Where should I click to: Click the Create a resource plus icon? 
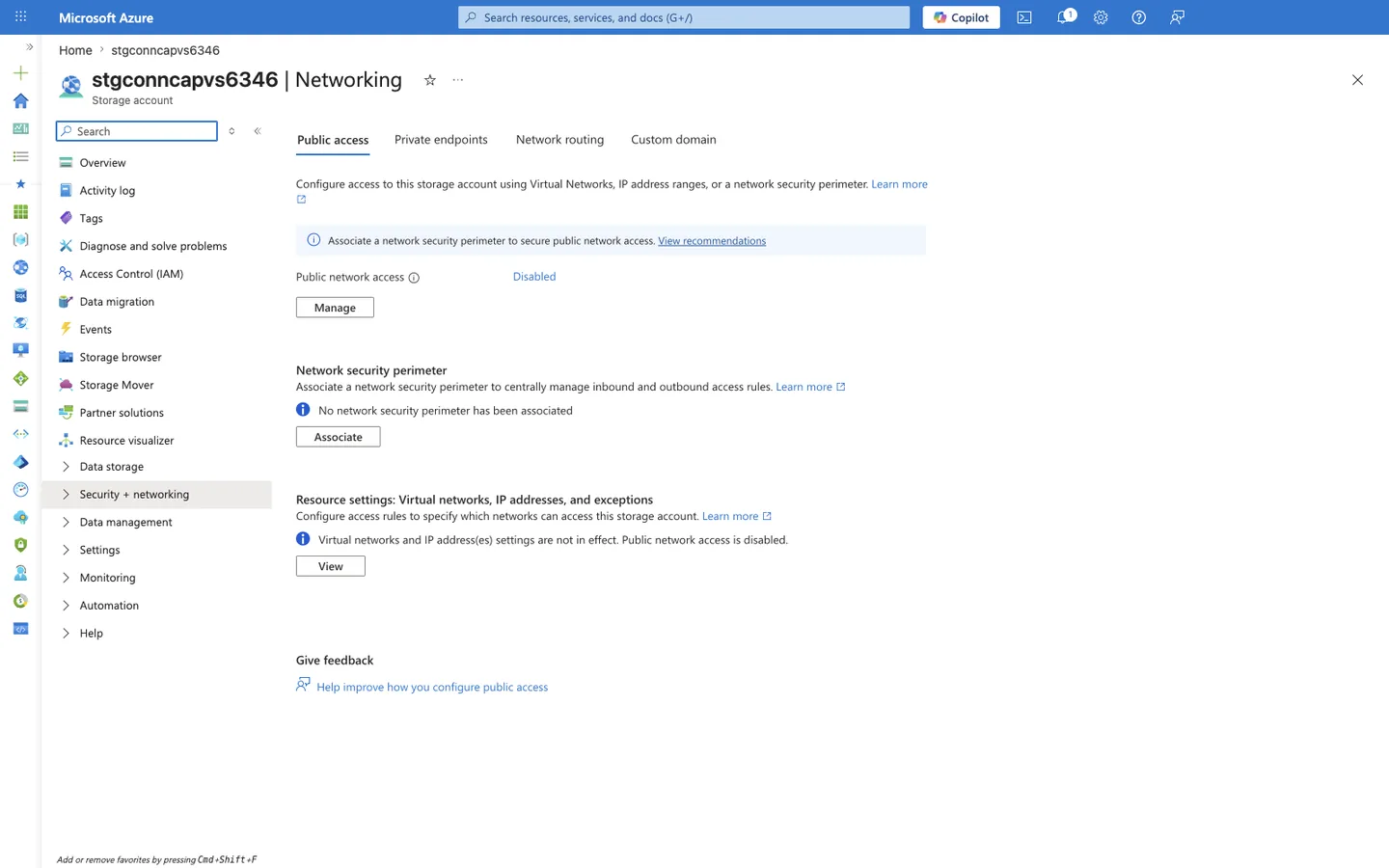click(x=20, y=73)
